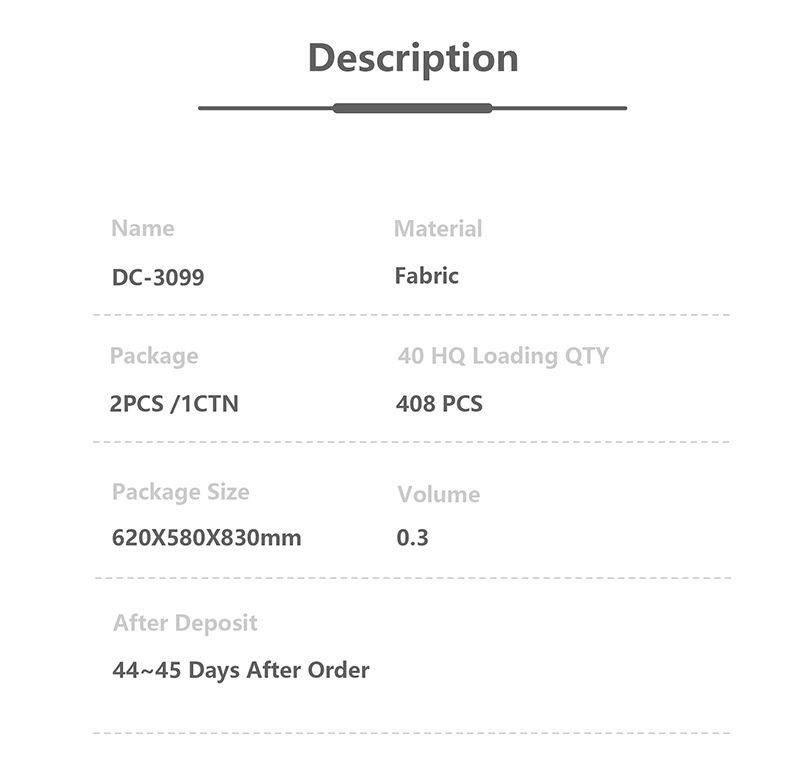The width and height of the screenshot is (800, 773).
Task: Click the dashed divider below the delivery days row
Action: point(412,733)
